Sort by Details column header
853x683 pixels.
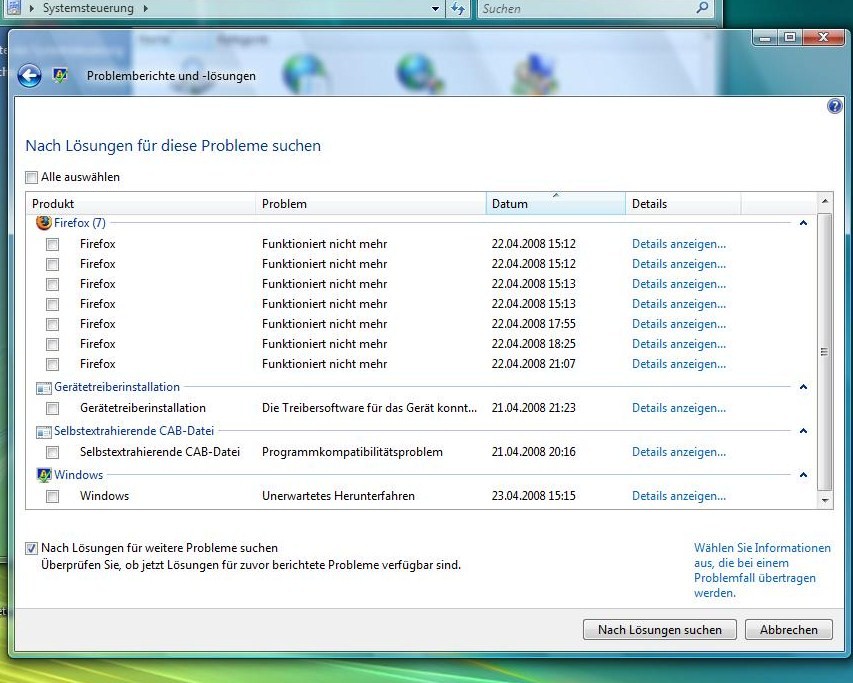point(683,204)
